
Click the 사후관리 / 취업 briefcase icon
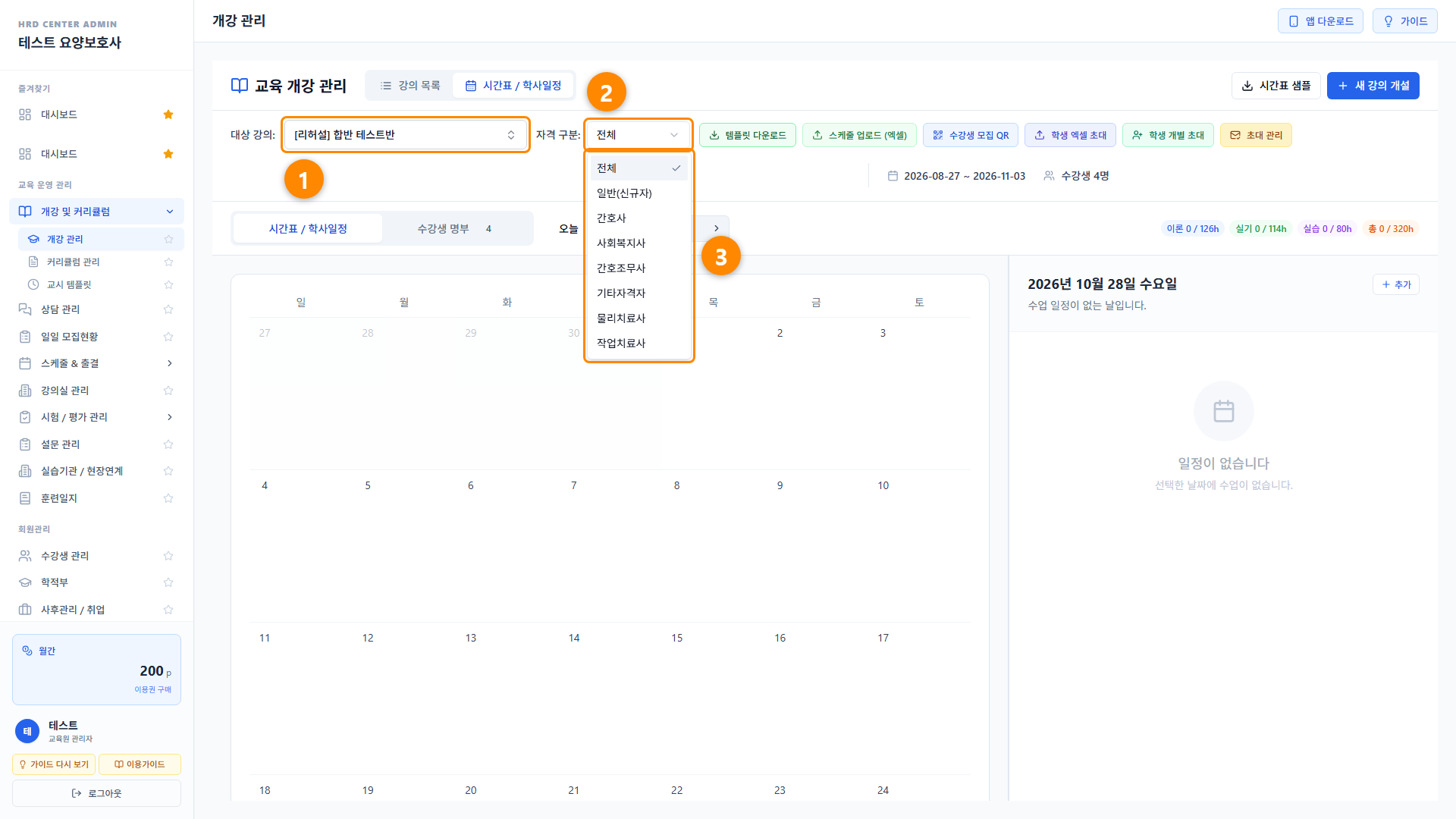point(25,610)
